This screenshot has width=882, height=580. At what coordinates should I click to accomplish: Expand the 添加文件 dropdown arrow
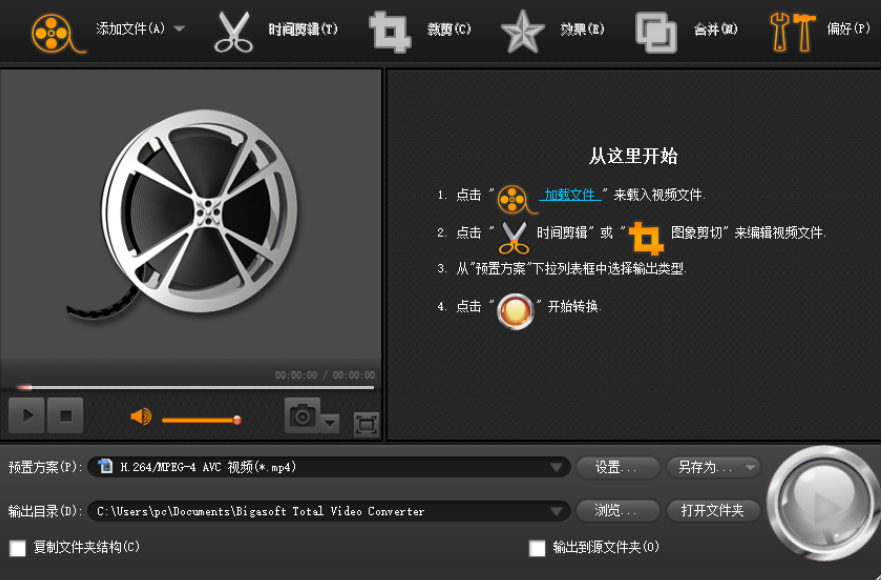click(180, 29)
